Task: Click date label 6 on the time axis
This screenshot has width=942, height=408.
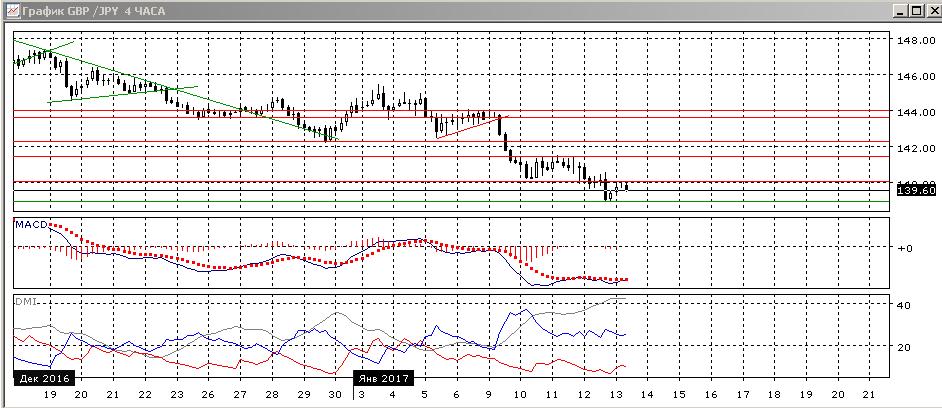Action: point(457,395)
